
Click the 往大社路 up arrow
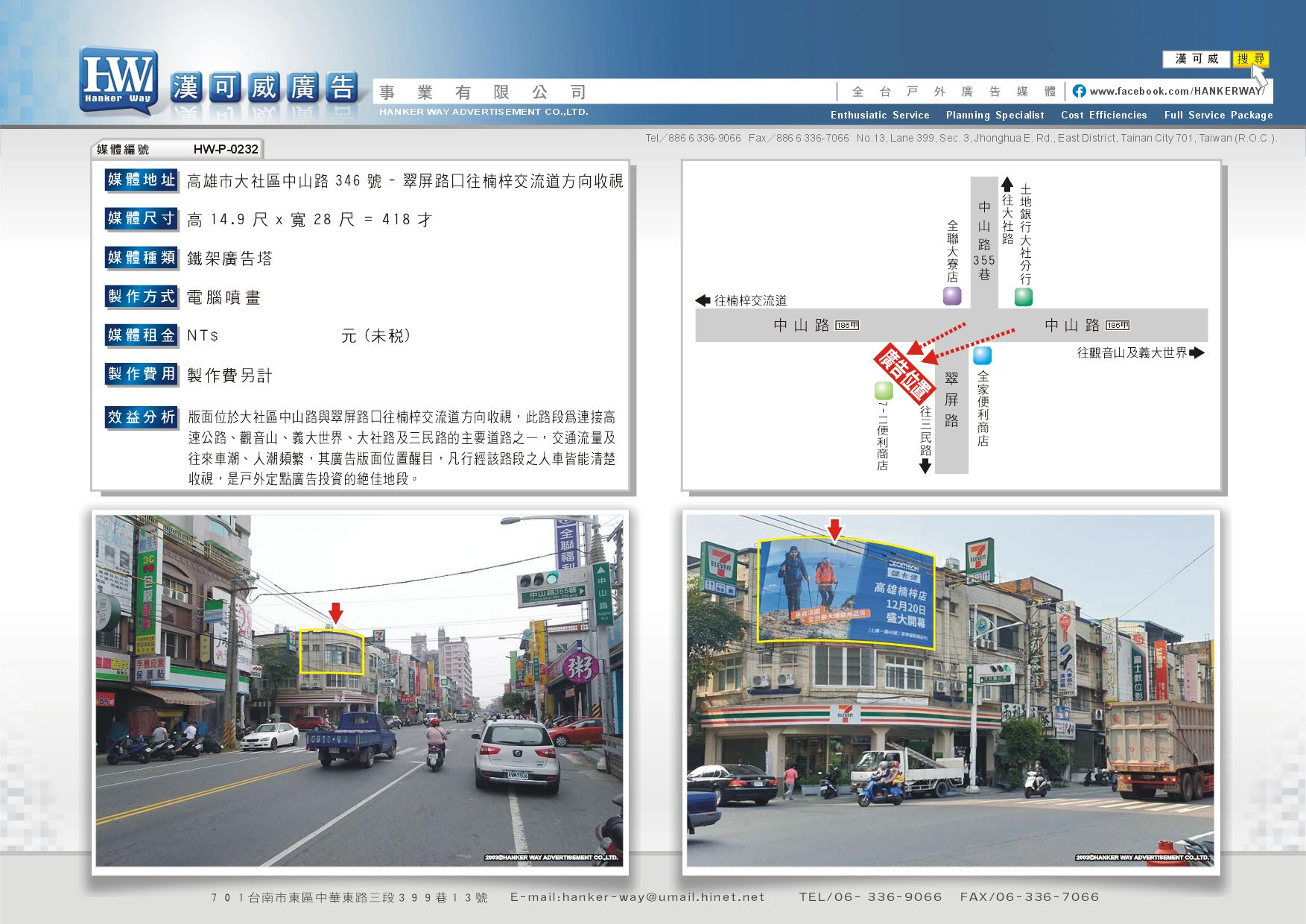[x=1007, y=184]
